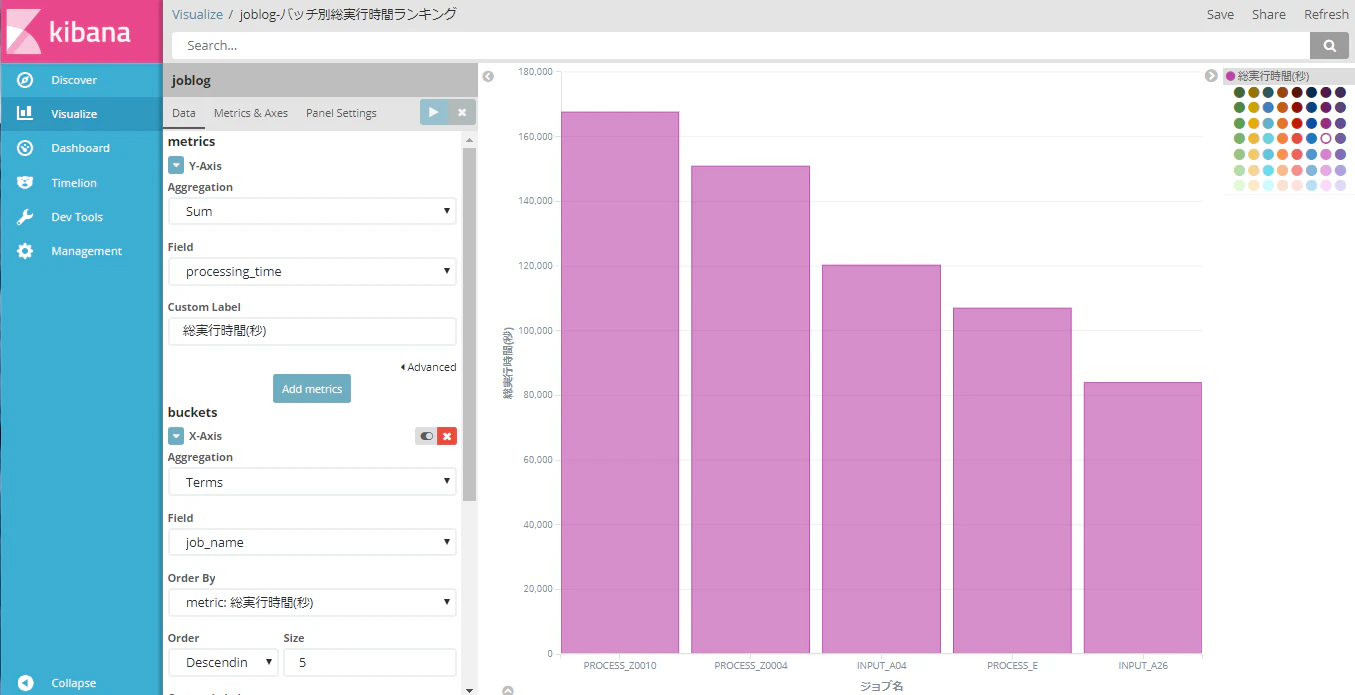Open the spy panel arrow below chart
Screen dimensions: 1355x695
tap(508, 690)
